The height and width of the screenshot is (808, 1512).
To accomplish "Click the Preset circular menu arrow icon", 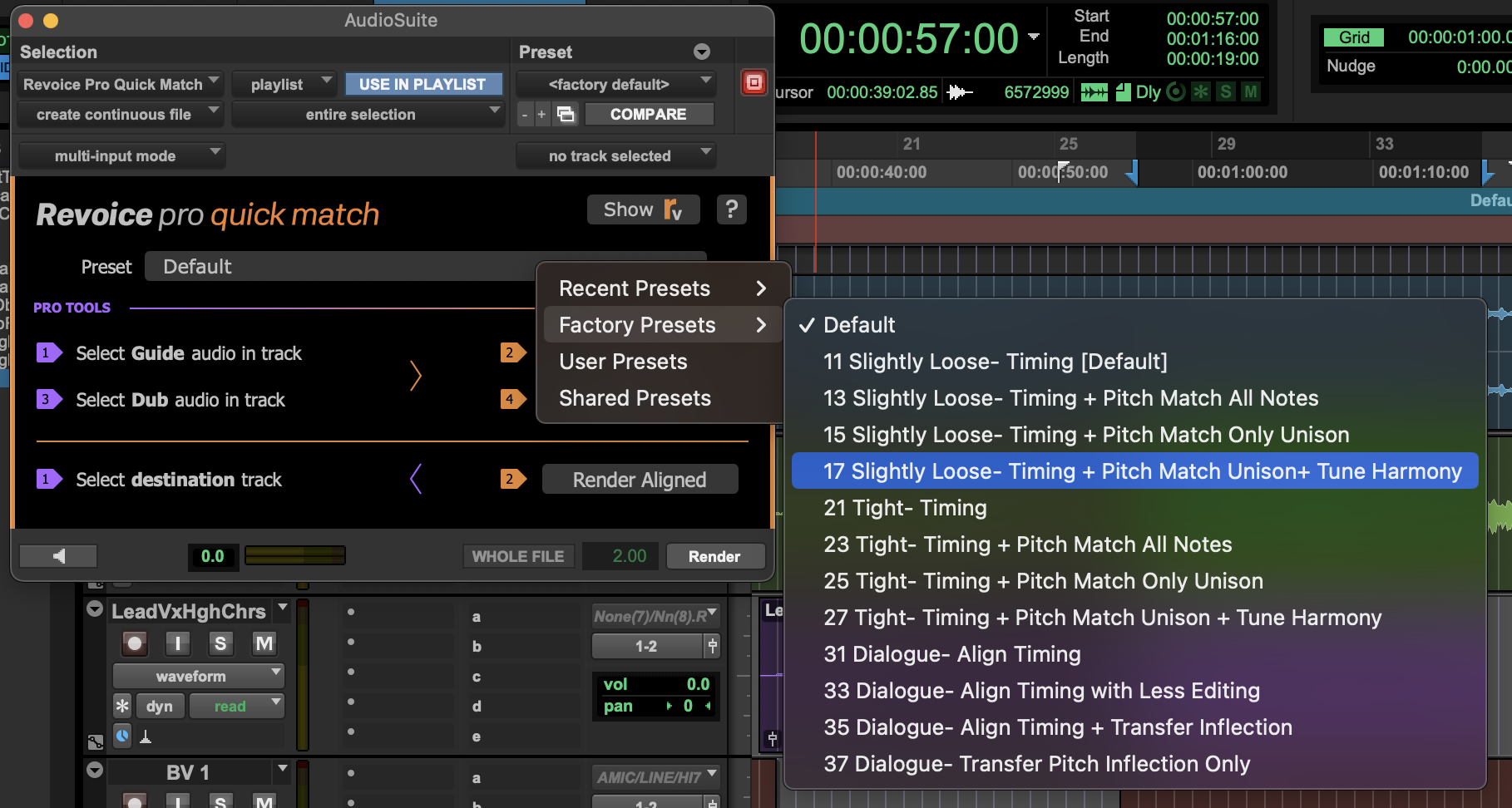I will pyautogui.click(x=702, y=52).
